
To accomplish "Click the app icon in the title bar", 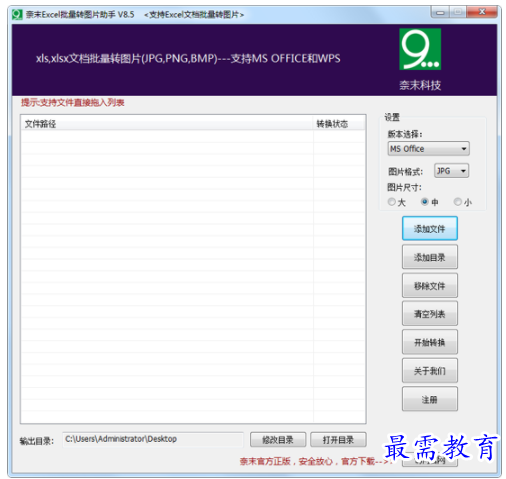I will tap(17, 14).
